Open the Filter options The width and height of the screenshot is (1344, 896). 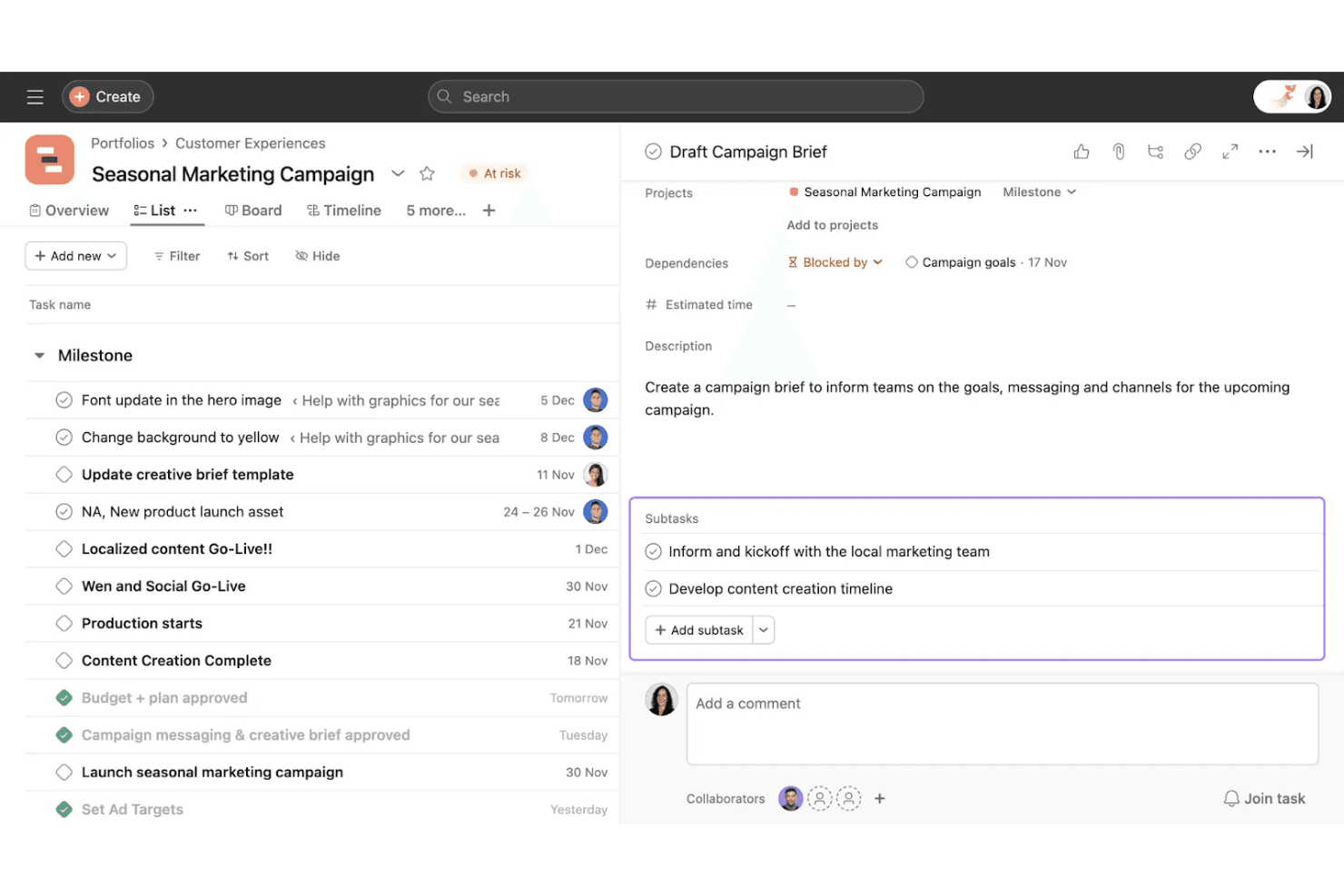(177, 256)
